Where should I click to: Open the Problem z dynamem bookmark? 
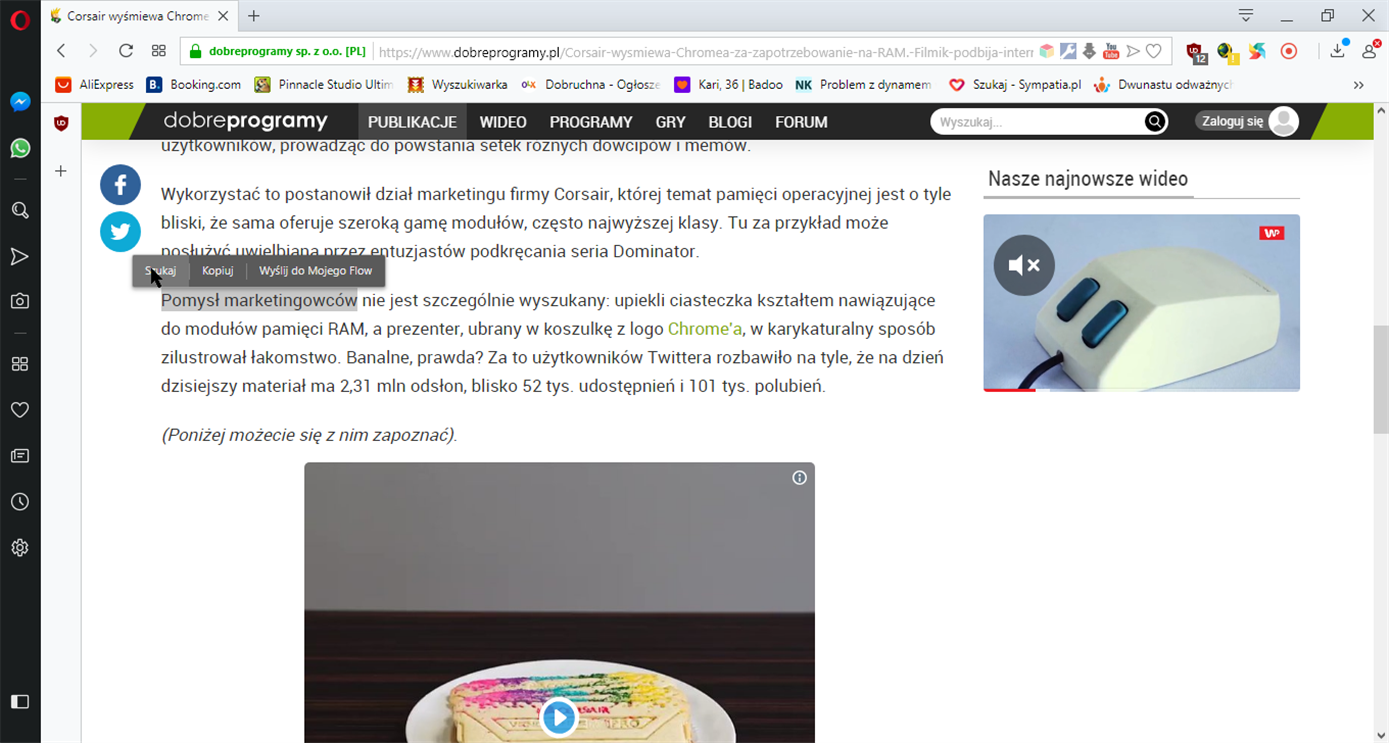[864, 85]
